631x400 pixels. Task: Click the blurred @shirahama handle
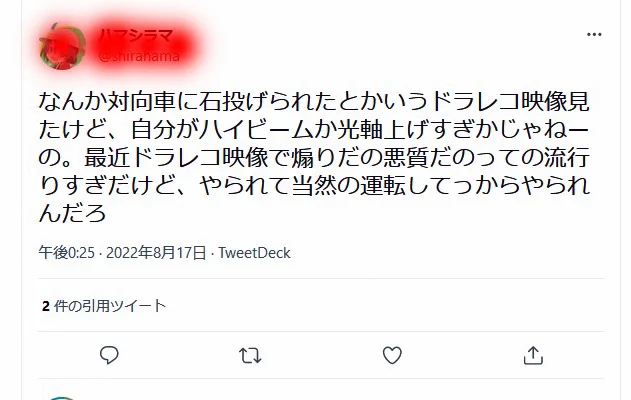(x=139, y=56)
